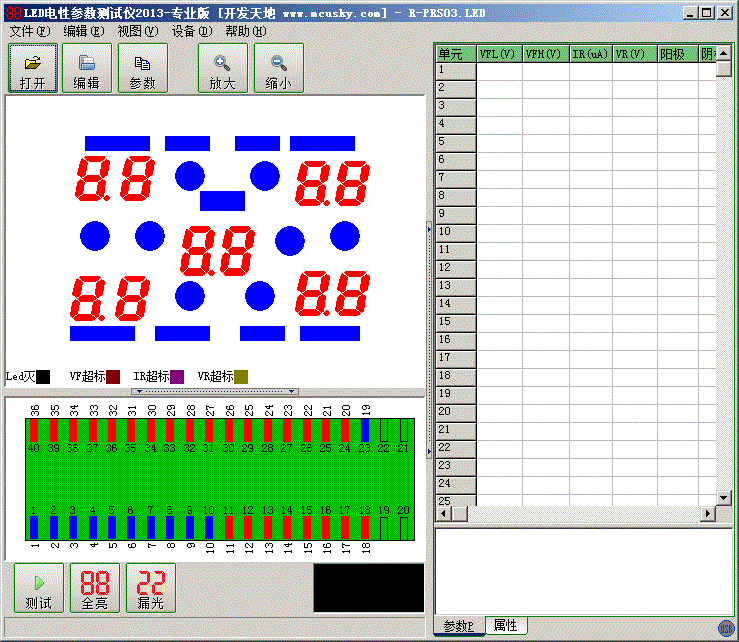The image size is (739, 642).
Task: Click the 编辑 (Edit) toolbar button
Action: click(x=87, y=69)
